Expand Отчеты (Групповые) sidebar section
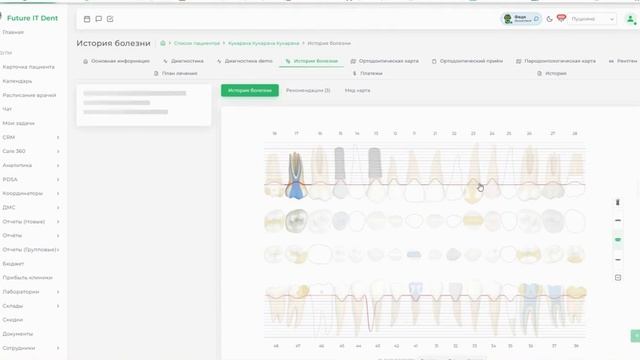Image resolution: width=640 pixels, height=360 pixels. [x=31, y=249]
